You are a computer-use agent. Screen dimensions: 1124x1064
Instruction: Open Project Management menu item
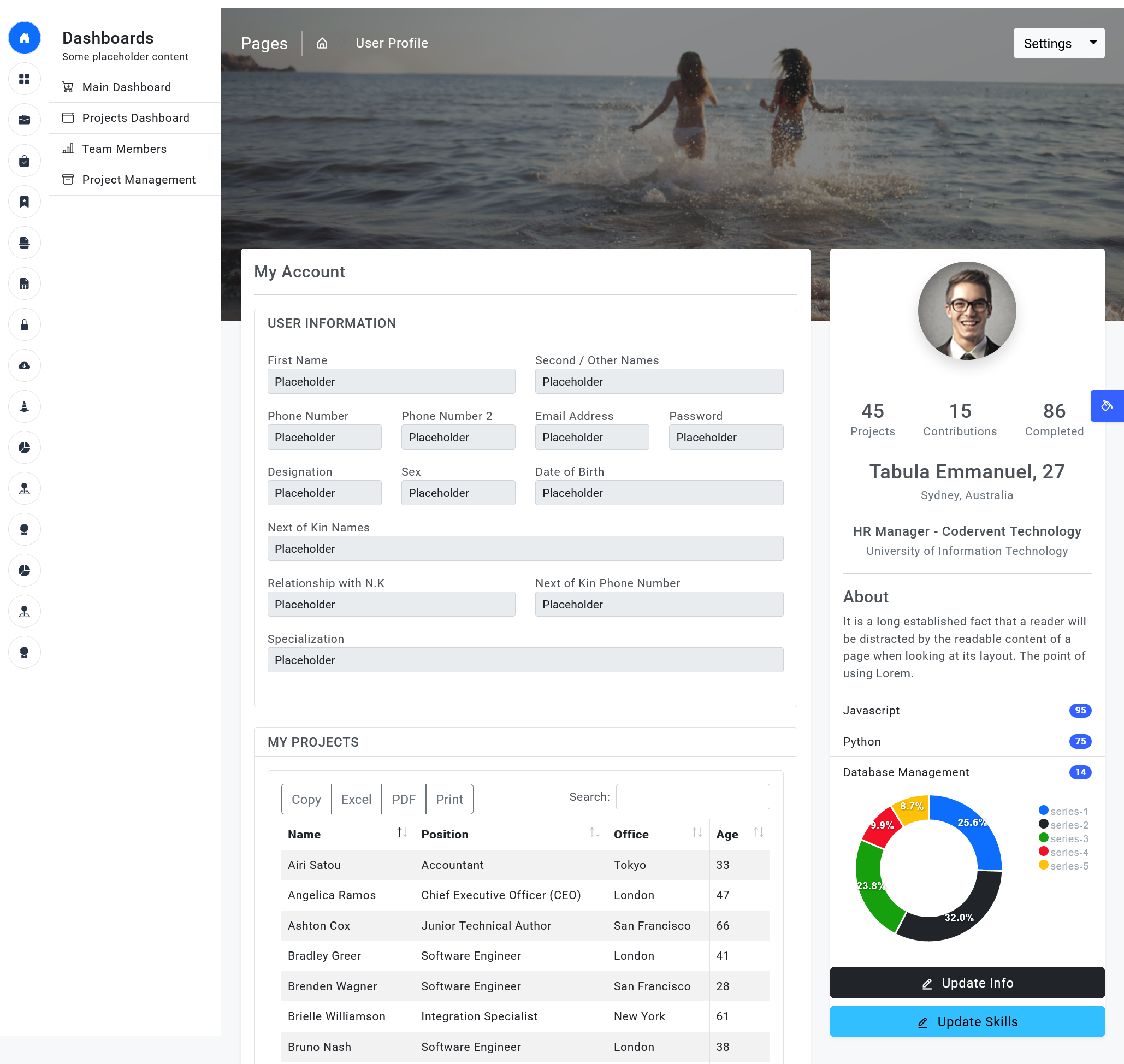pyautogui.click(x=135, y=180)
